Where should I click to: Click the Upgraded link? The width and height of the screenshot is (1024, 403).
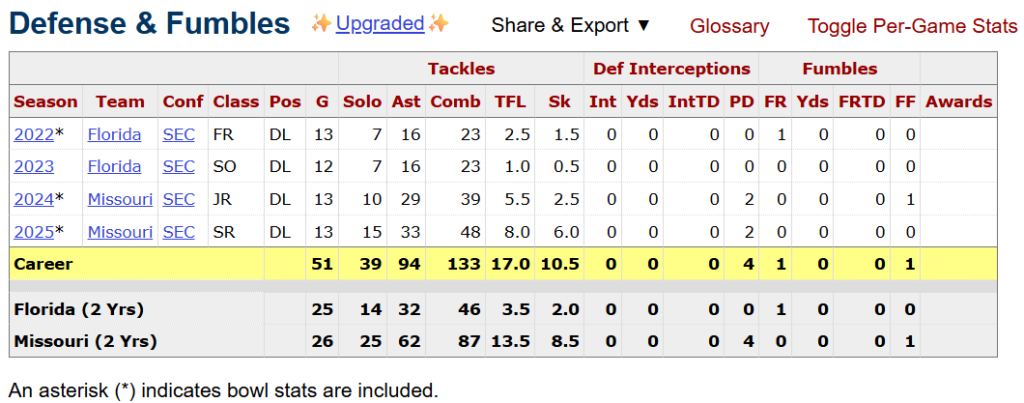point(380,23)
